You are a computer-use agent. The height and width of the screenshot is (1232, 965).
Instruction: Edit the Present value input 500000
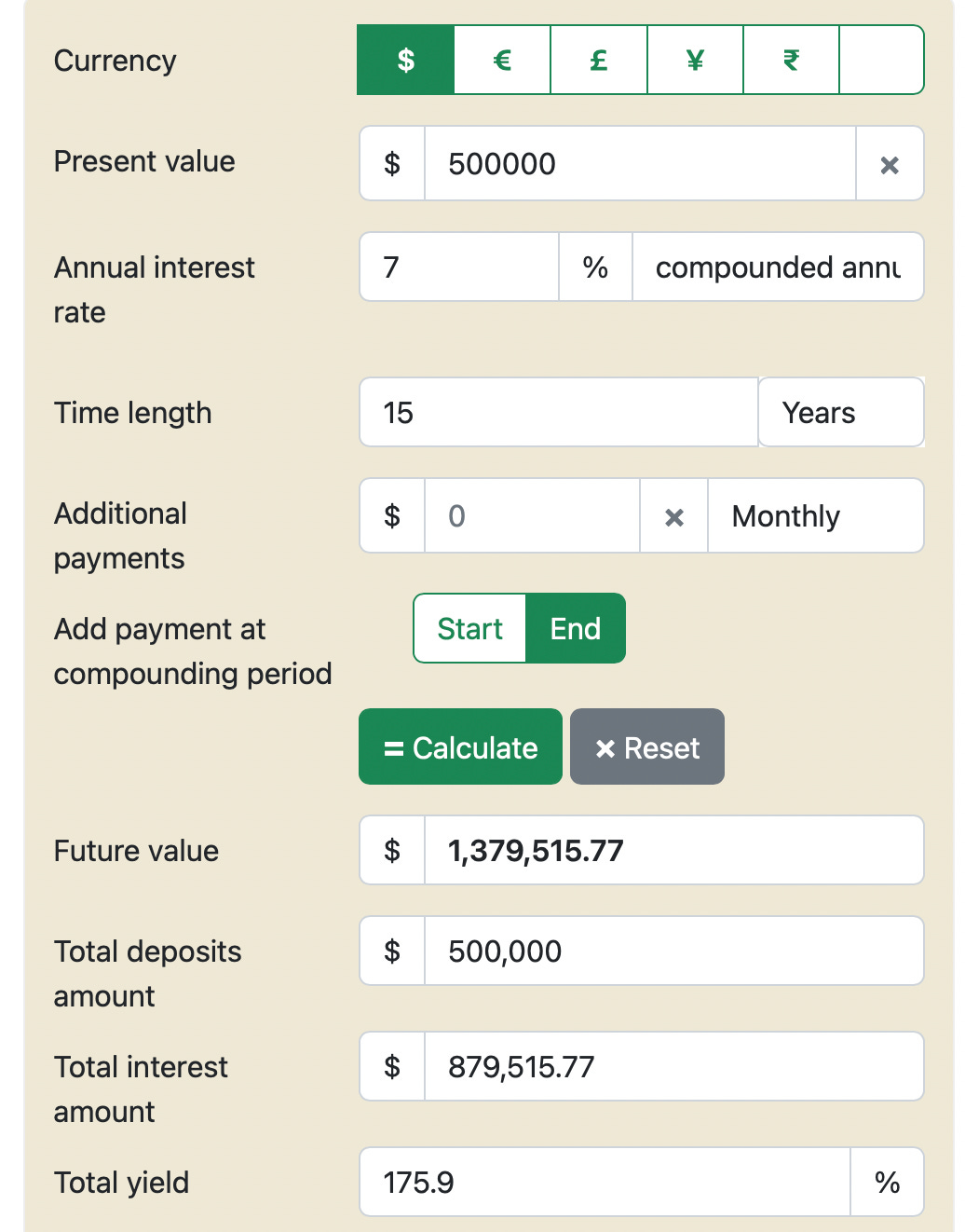640,164
